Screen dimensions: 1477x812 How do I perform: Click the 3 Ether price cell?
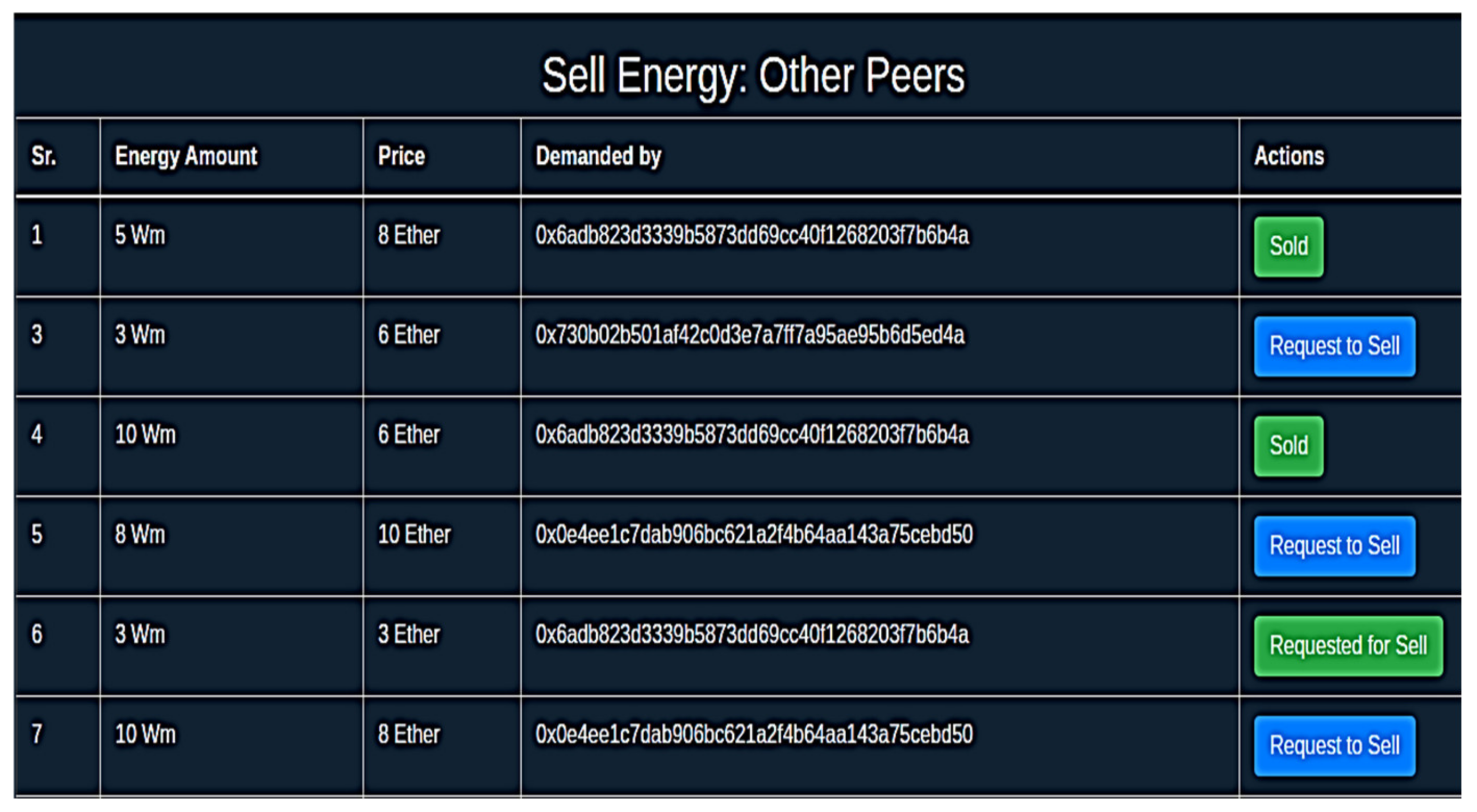(408, 634)
